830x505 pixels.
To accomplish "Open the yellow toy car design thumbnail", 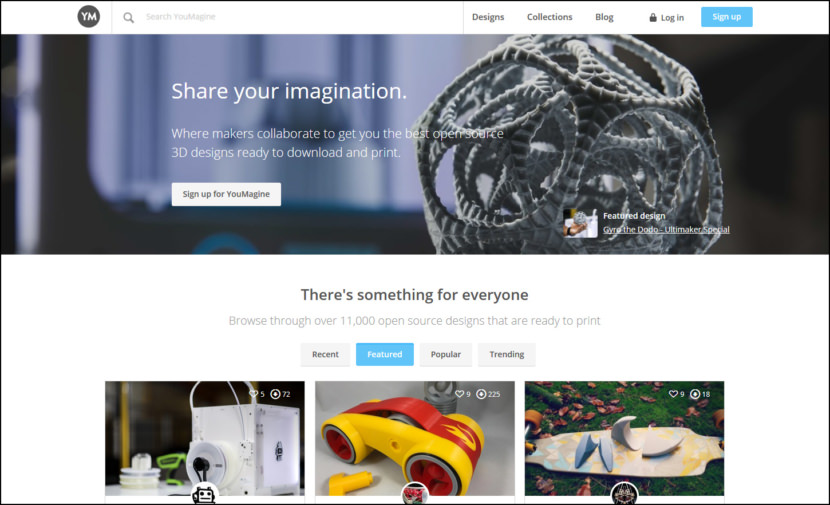I will tap(414, 438).
